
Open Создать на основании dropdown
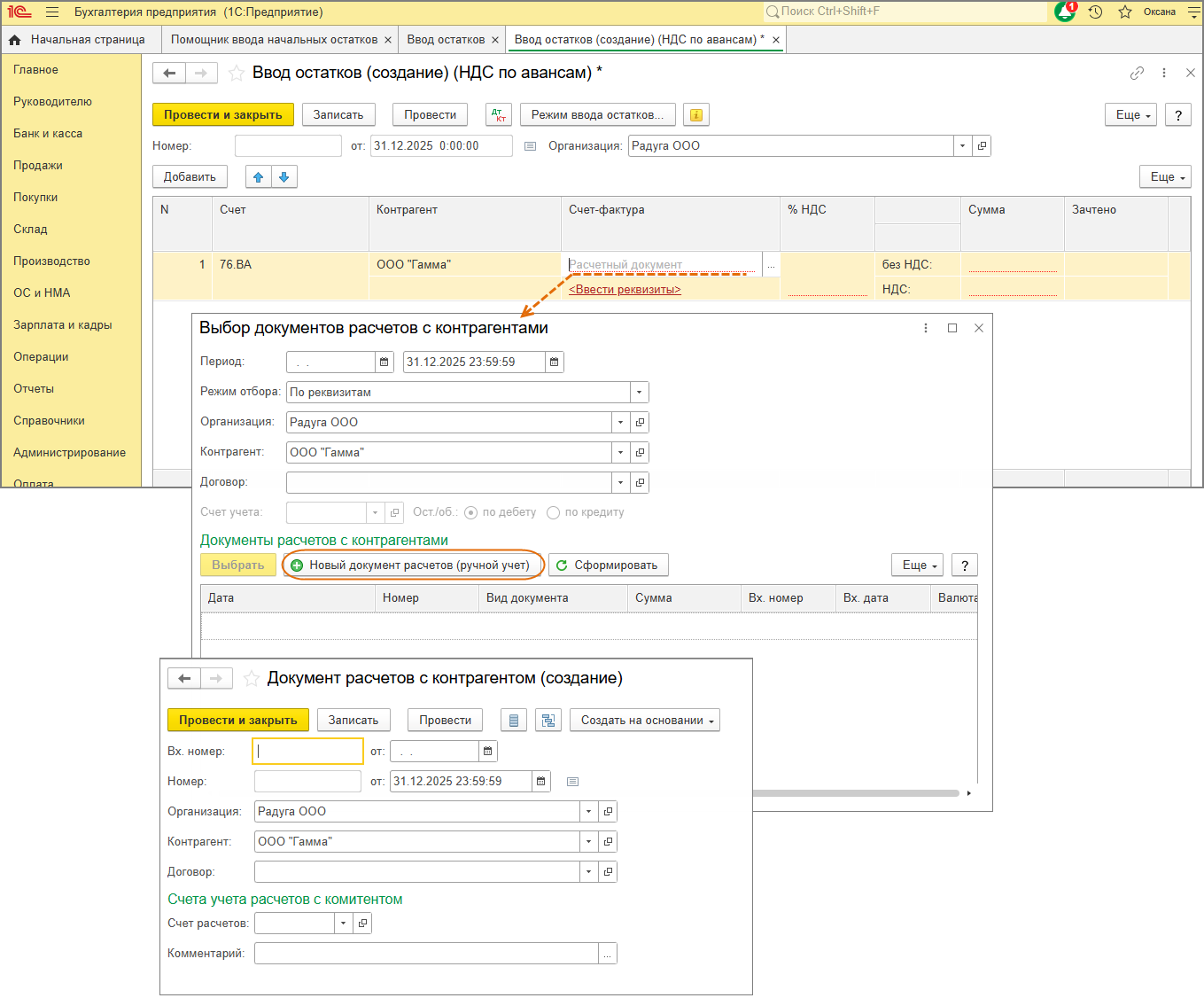pos(645,721)
